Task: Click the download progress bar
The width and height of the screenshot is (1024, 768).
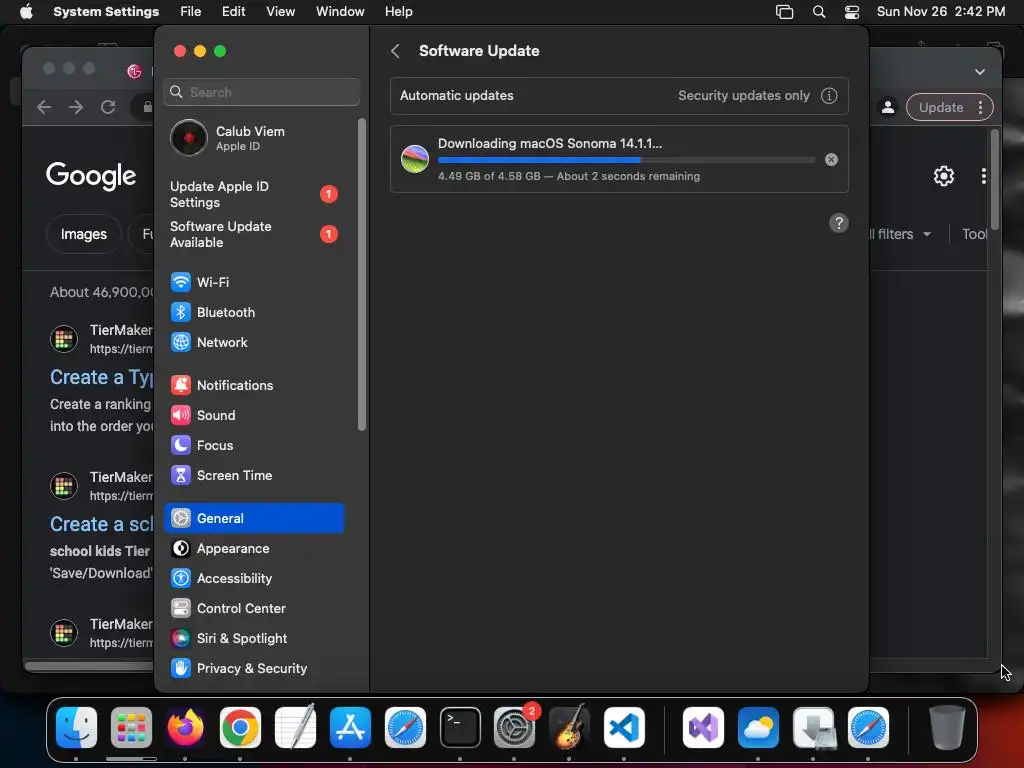Action: coord(626,160)
